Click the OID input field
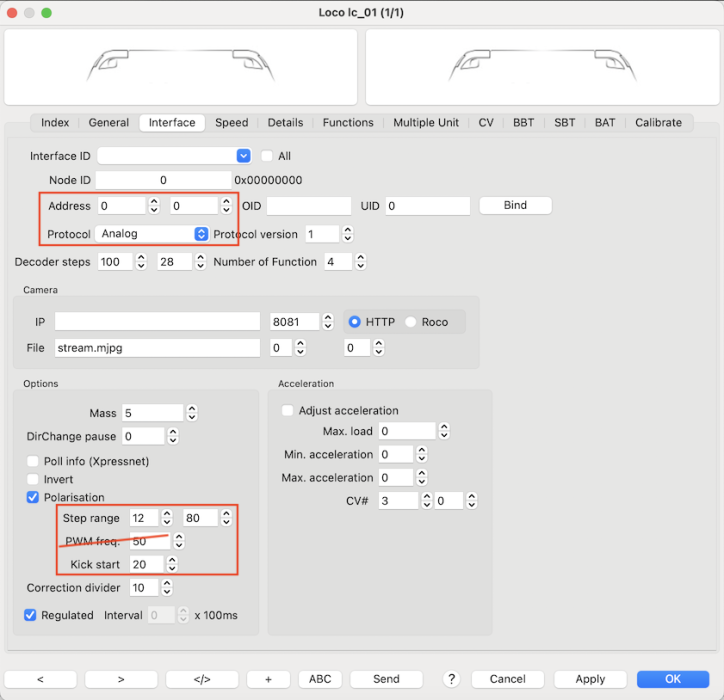The width and height of the screenshot is (724, 700). [x=309, y=206]
